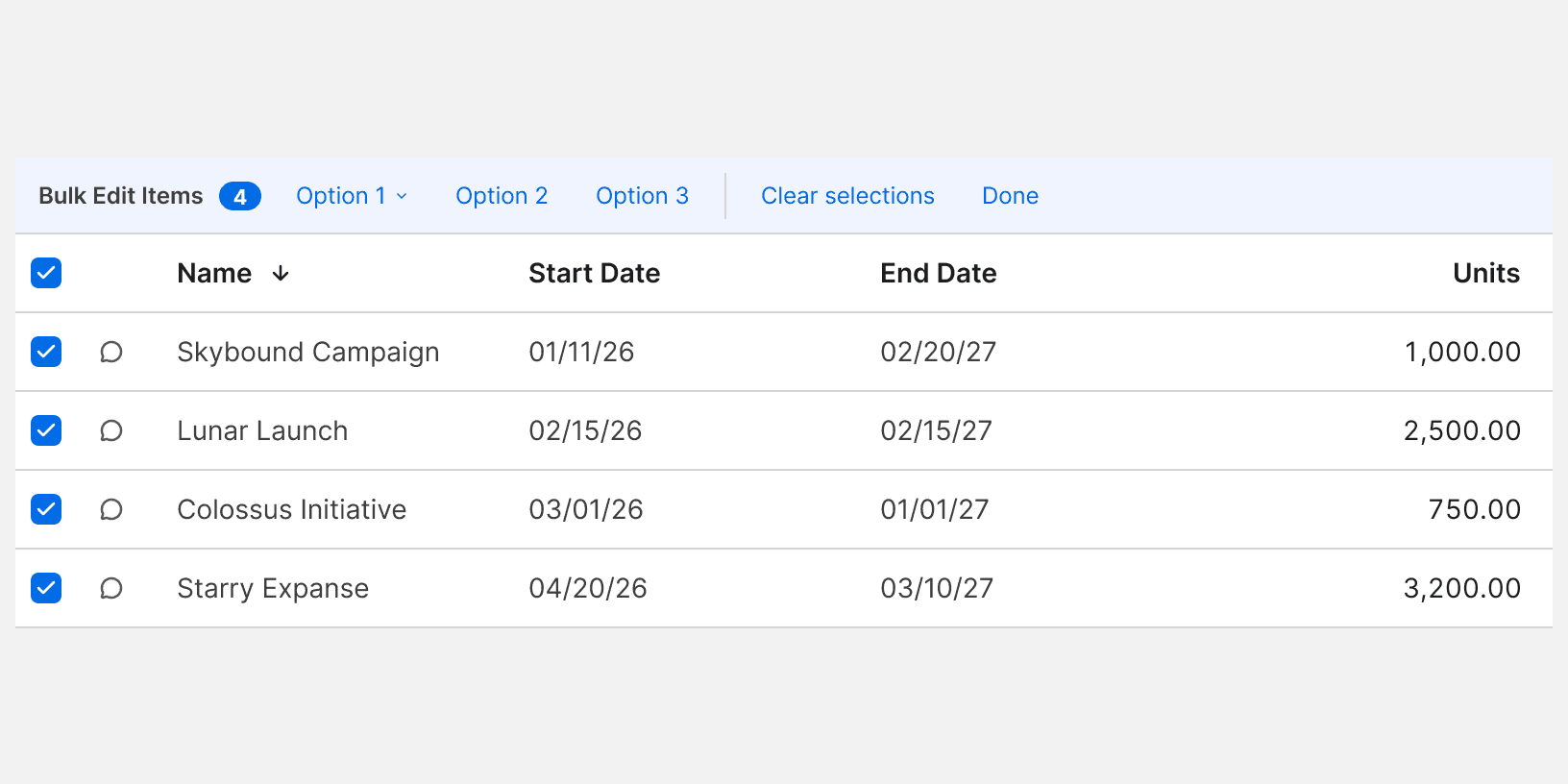Click the End Date column header
The height and width of the screenshot is (784, 1568).
(938, 274)
